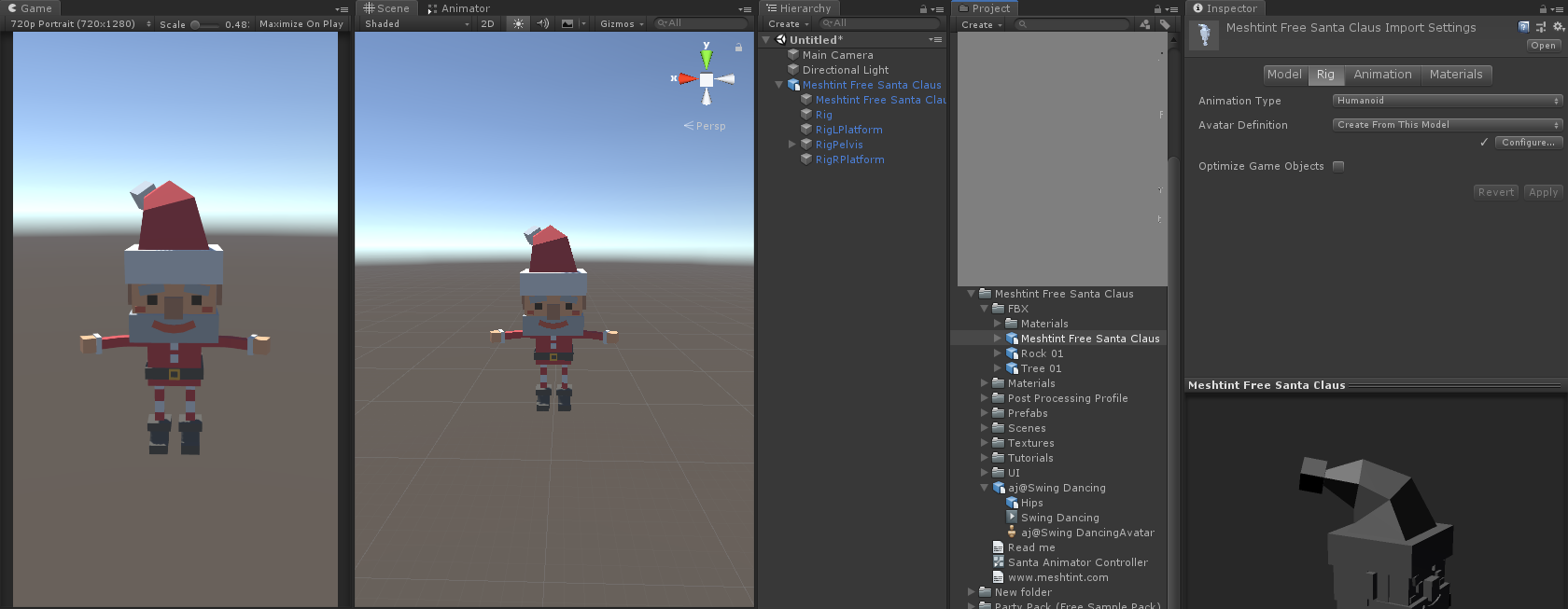Open Project Create dropdown
Image resolution: width=1568 pixels, height=609 pixels.
[982, 24]
